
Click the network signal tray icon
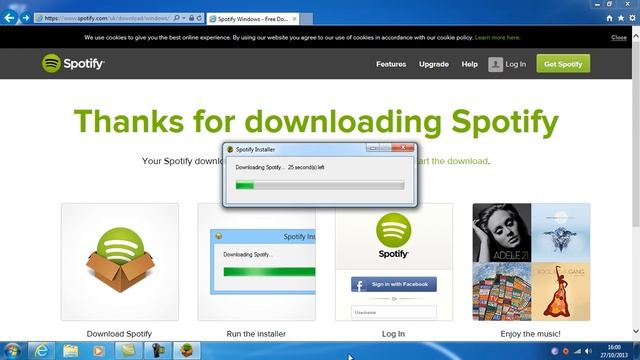pos(577,351)
